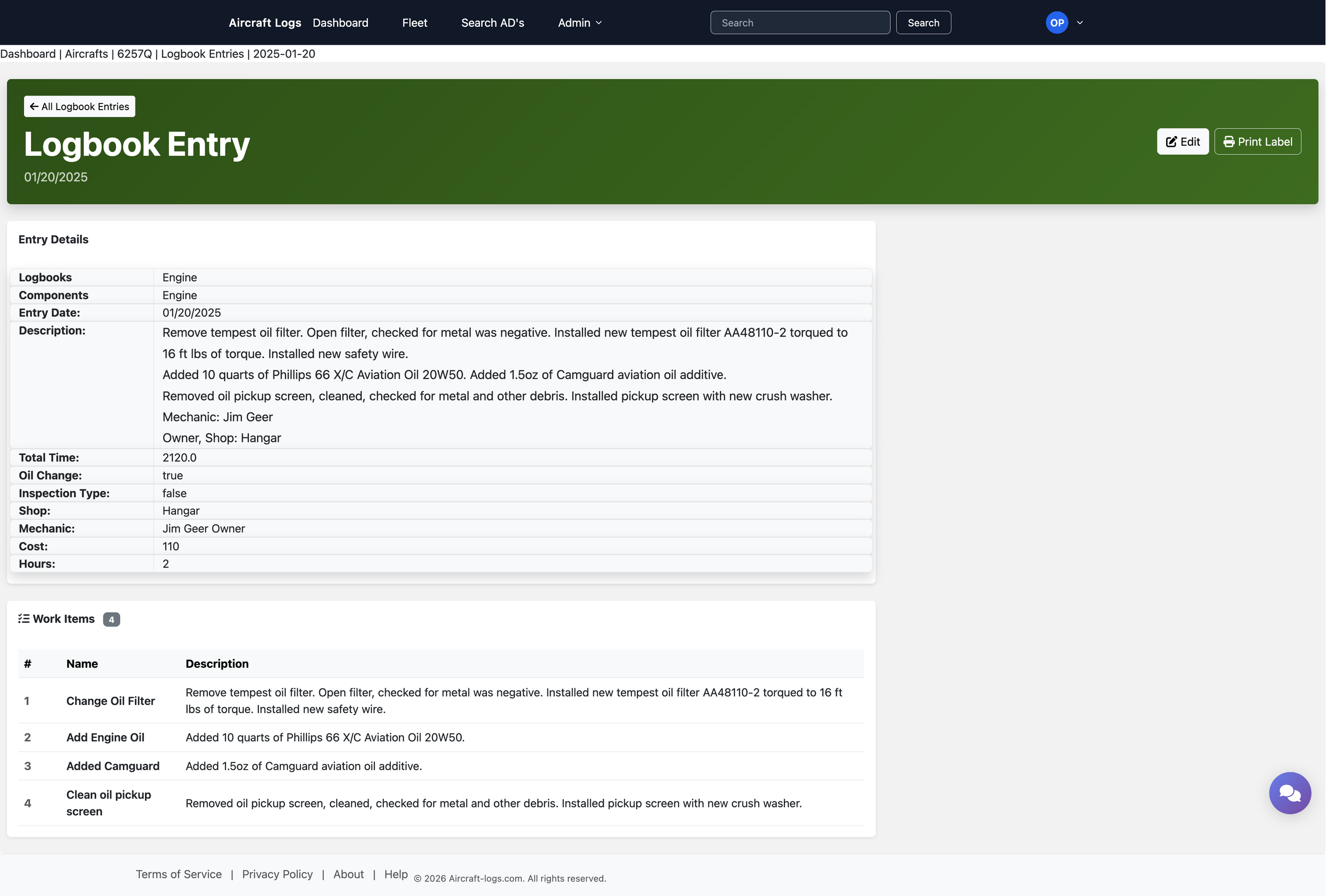Image resolution: width=1327 pixels, height=896 pixels.
Task: Click the Aircraft Logs brand link
Action: (265, 23)
